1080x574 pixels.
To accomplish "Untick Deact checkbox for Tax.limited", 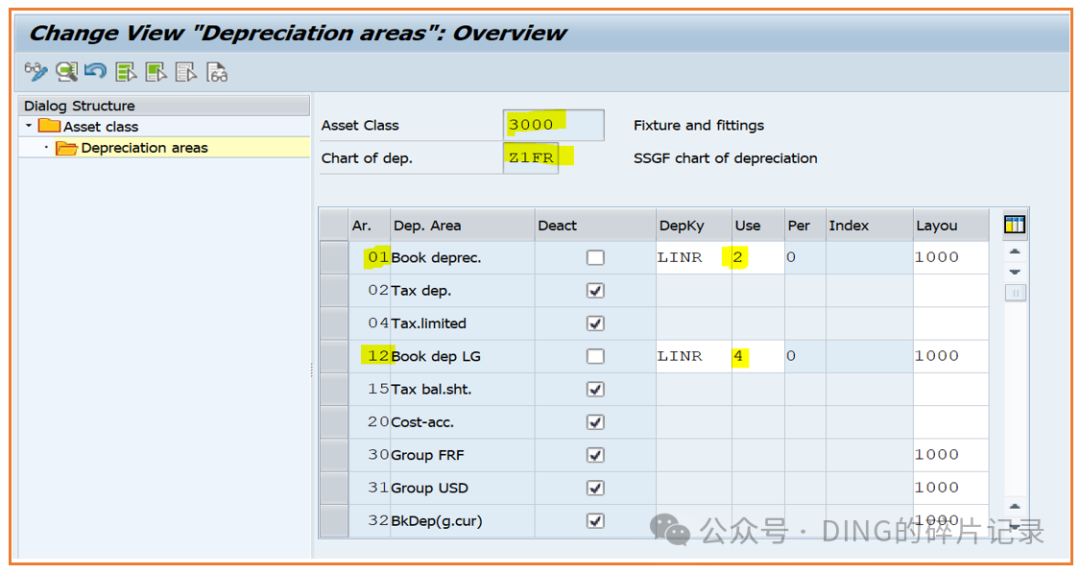I will pyautogui.click(x=595, y=323).
